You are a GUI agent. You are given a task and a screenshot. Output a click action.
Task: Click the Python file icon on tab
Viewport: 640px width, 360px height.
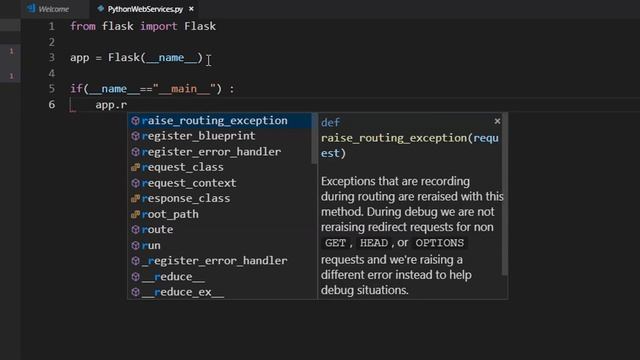tap(100, 9)
